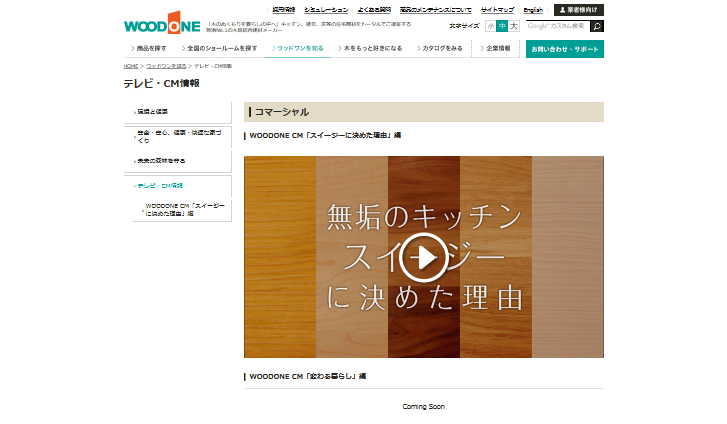Select the ウッドワンを知る menu tab
Screen dimensions: 727x424
click(x=298, y=48)
